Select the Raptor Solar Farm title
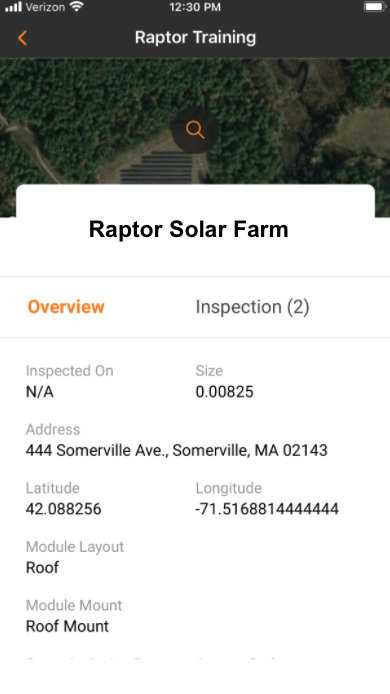Screen dimensions: 390x694 [x=189, y=229]
